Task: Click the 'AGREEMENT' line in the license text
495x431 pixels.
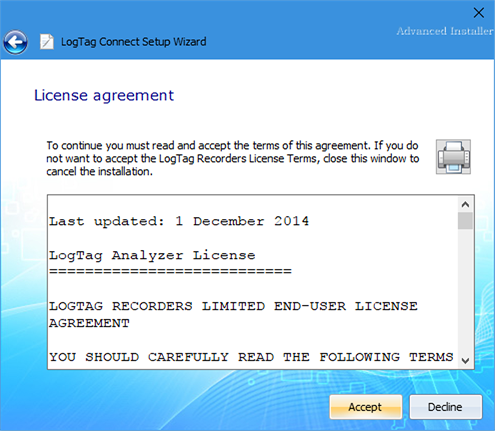Action: [x=89, y=323]
